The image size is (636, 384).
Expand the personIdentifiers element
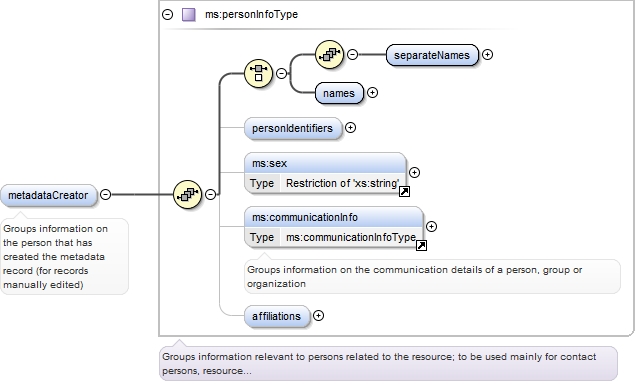point(350,128)
